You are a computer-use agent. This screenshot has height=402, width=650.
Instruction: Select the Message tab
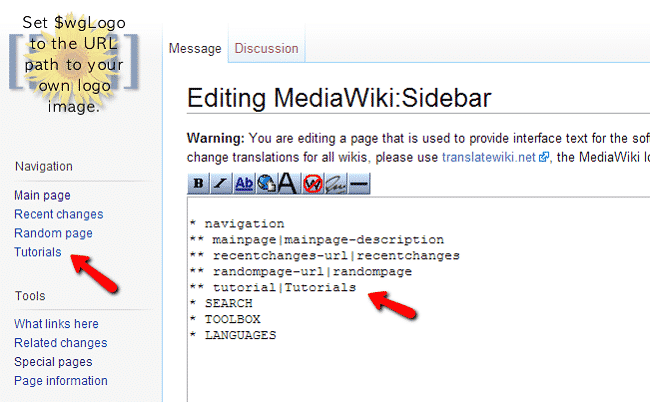(x=195, y=48)
